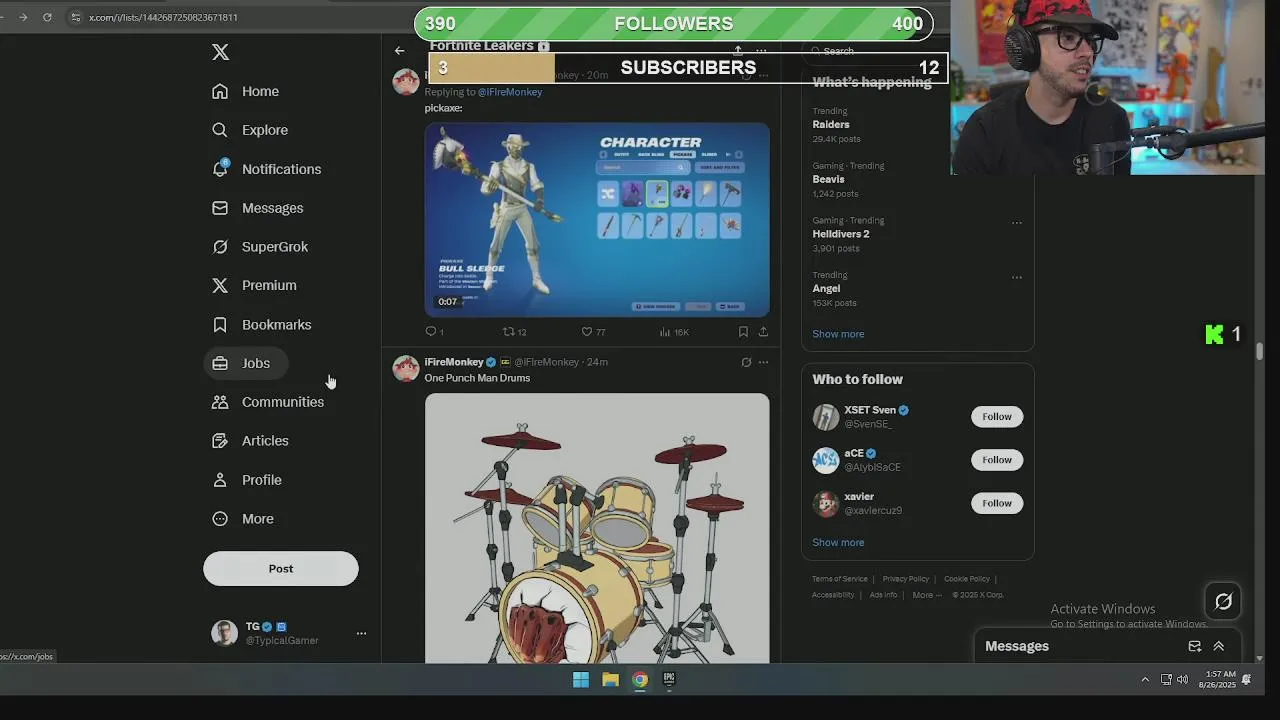Click Grok icon on the drums post
Screen dimensions: 1280x720
[x=746, y=362]
